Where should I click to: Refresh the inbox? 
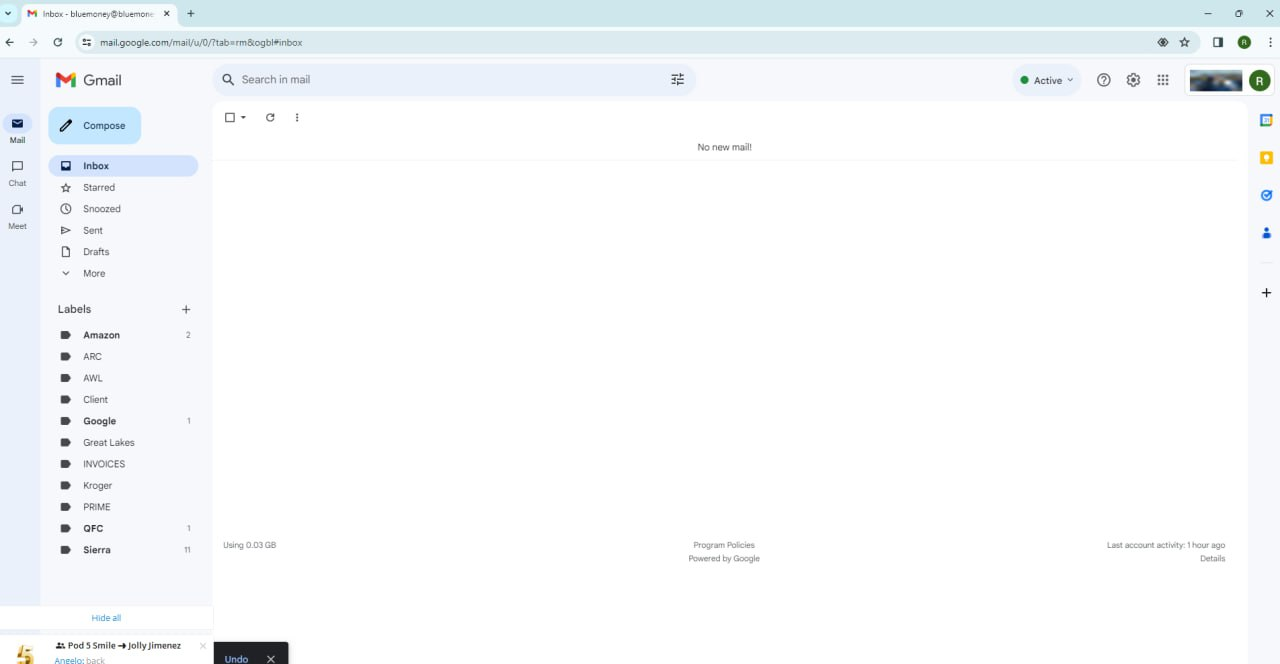pyautogui.click(x=270, y=118)
